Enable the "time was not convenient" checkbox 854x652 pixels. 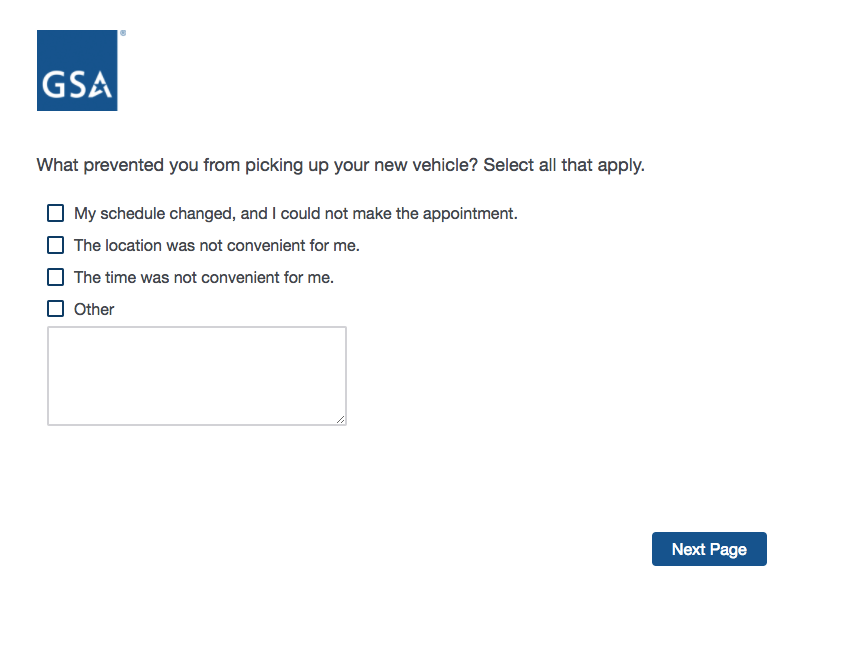[56, 277]
